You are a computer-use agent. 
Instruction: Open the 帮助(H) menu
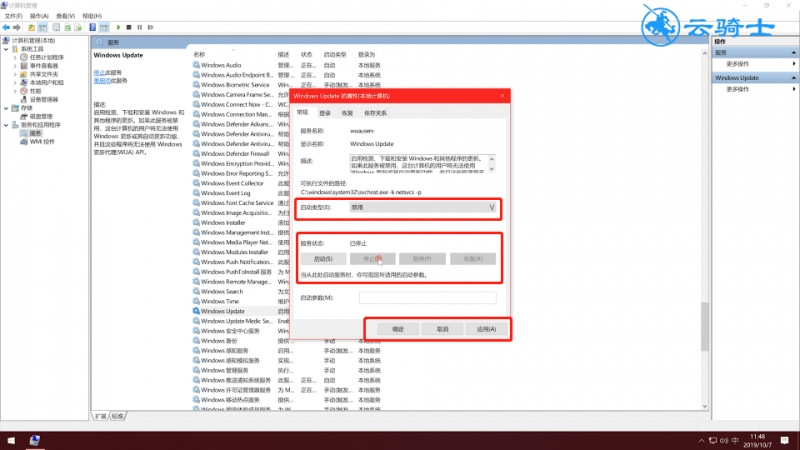92,16
